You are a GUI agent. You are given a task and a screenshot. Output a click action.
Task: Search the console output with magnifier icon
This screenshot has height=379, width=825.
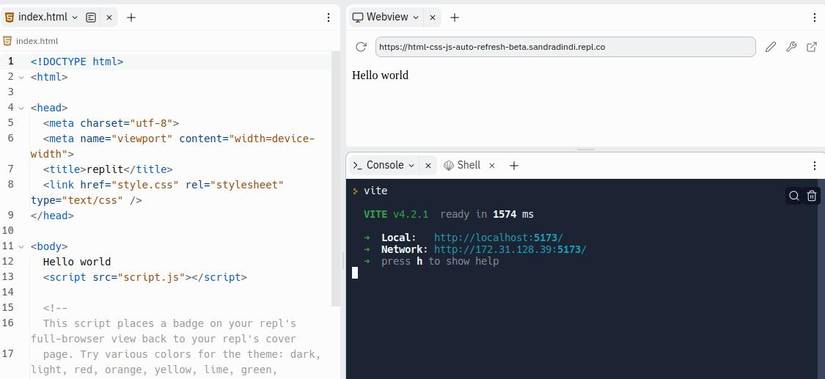pyautogui.click(x=794, y=196)
